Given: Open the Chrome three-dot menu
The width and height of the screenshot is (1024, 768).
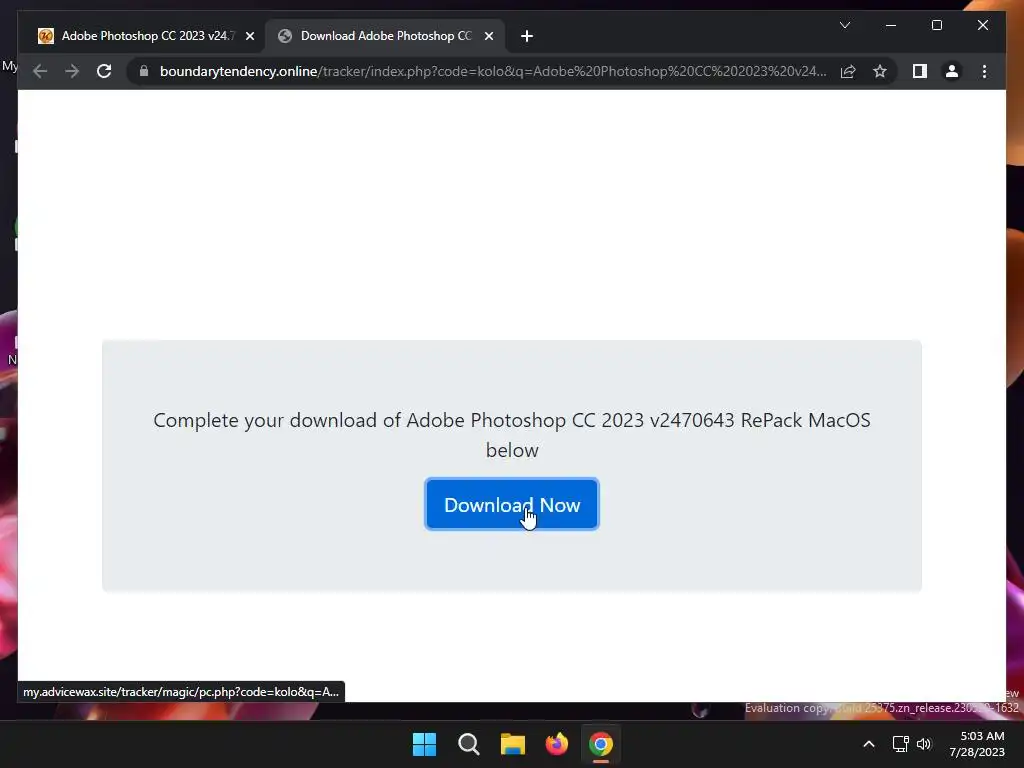Looking at the screenshot, I should tap(984, 71).
